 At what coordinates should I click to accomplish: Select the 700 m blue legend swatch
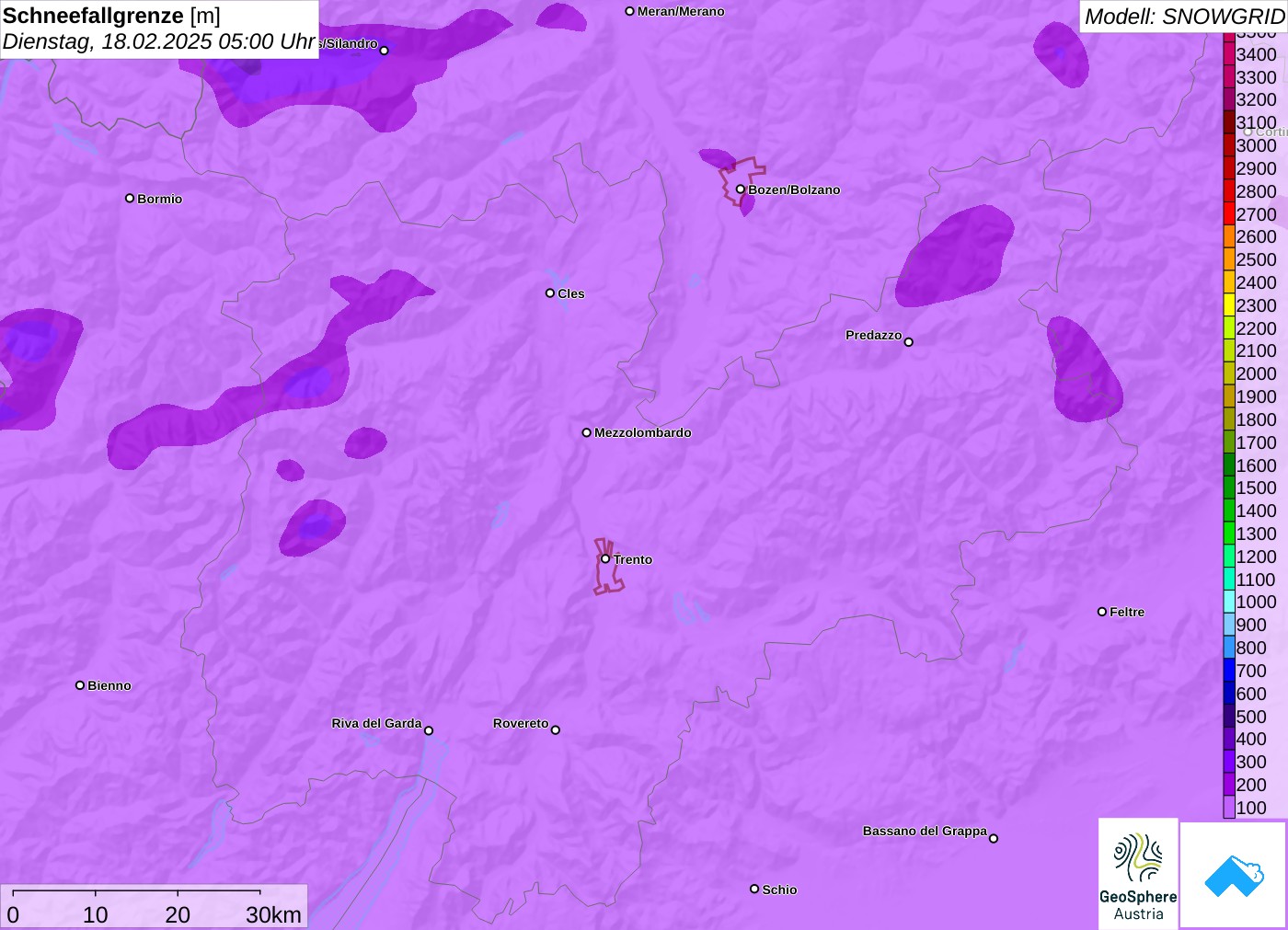pos(1229,671)
